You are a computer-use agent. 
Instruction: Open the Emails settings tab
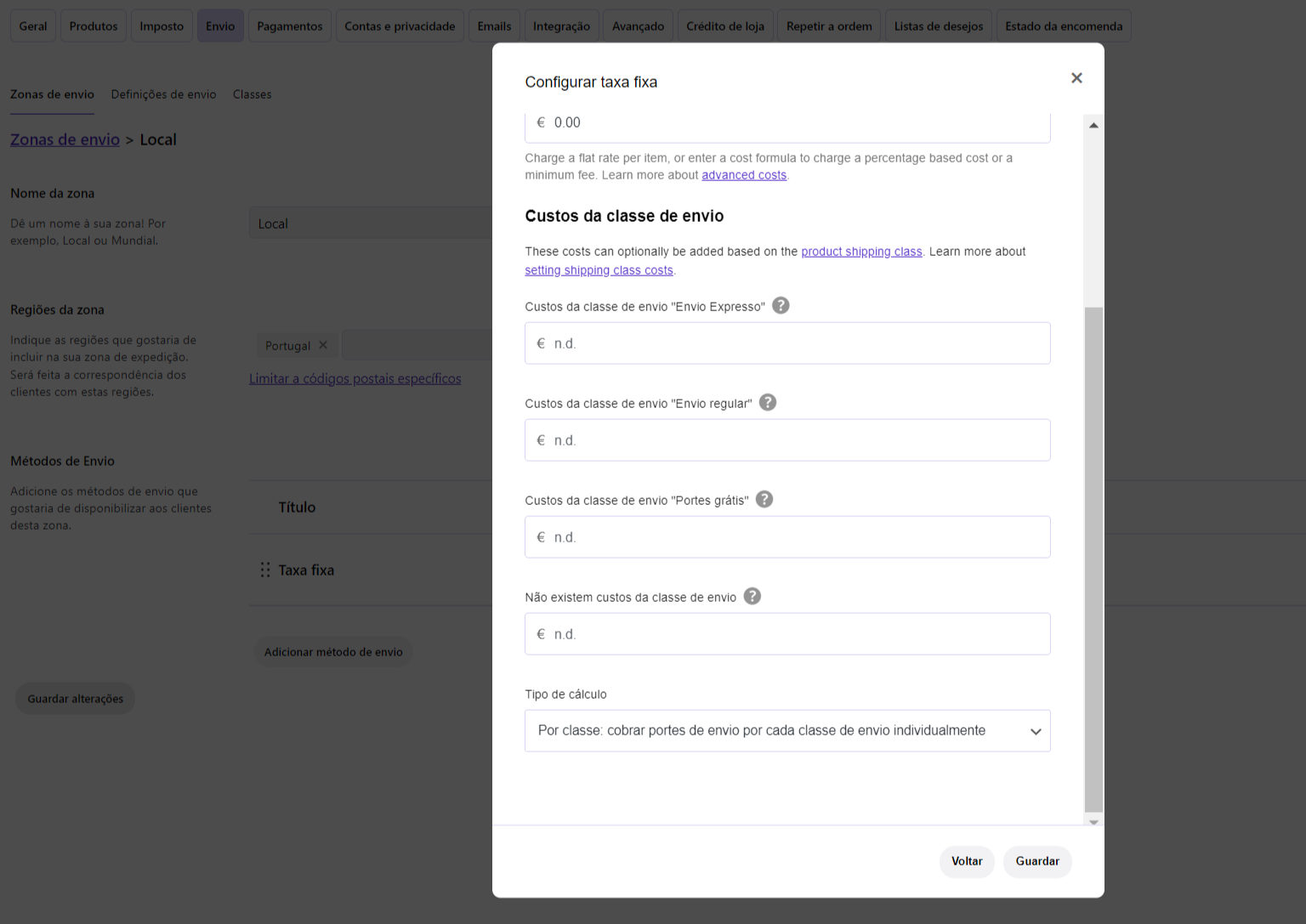point(494,26)
